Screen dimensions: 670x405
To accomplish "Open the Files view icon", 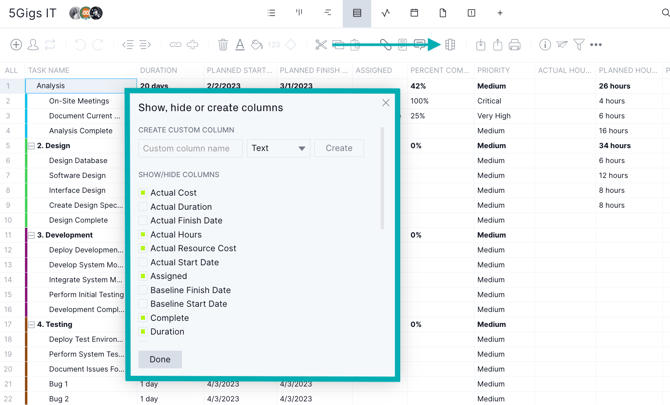I will tap(443, 13).
